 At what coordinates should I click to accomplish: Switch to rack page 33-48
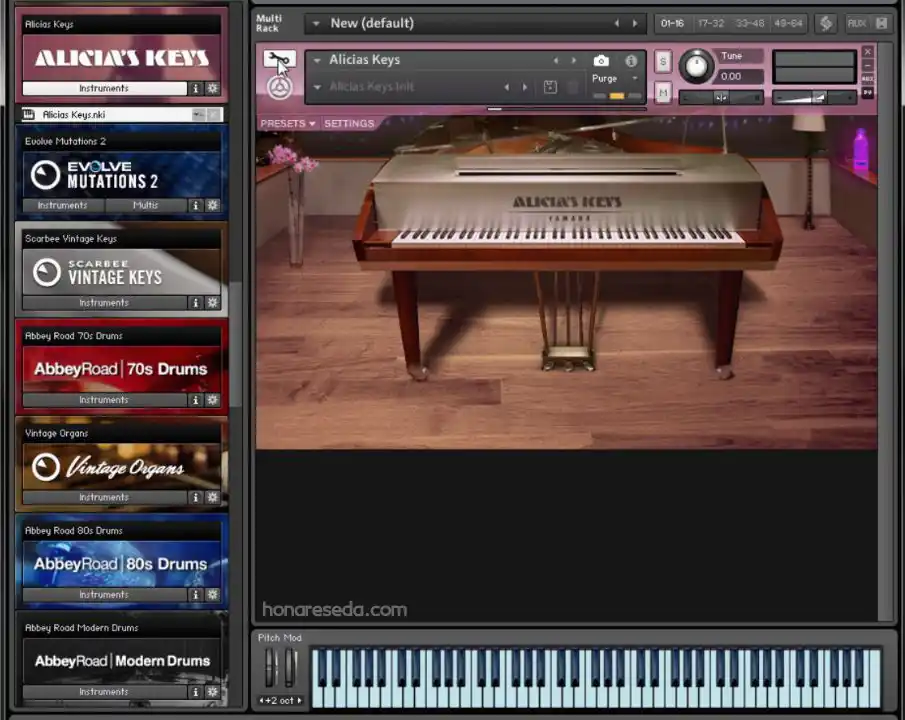(x=750, y=23)
